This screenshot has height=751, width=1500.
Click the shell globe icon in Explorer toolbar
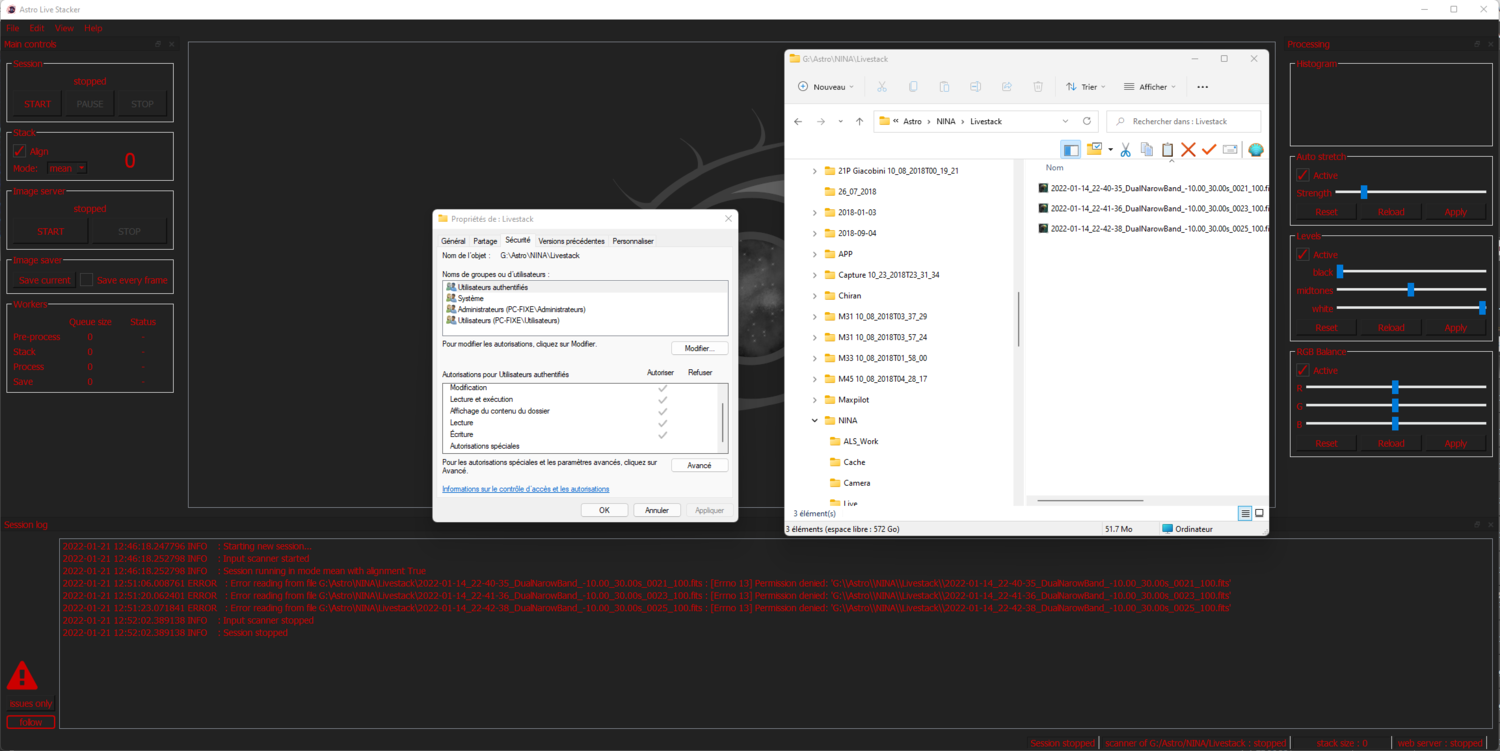coord(1255,150)
